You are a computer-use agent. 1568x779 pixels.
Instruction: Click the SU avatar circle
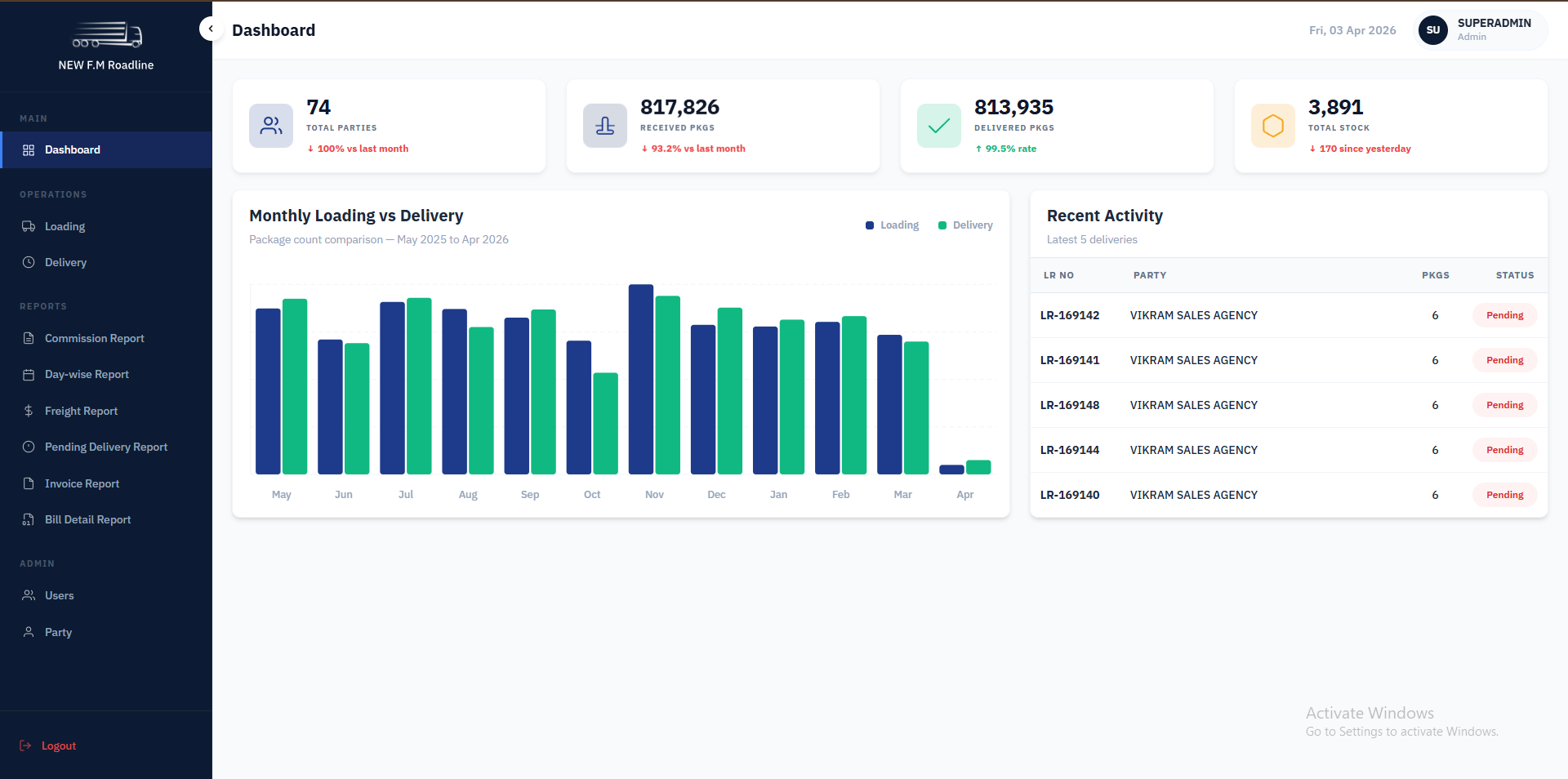(1433, 30)
